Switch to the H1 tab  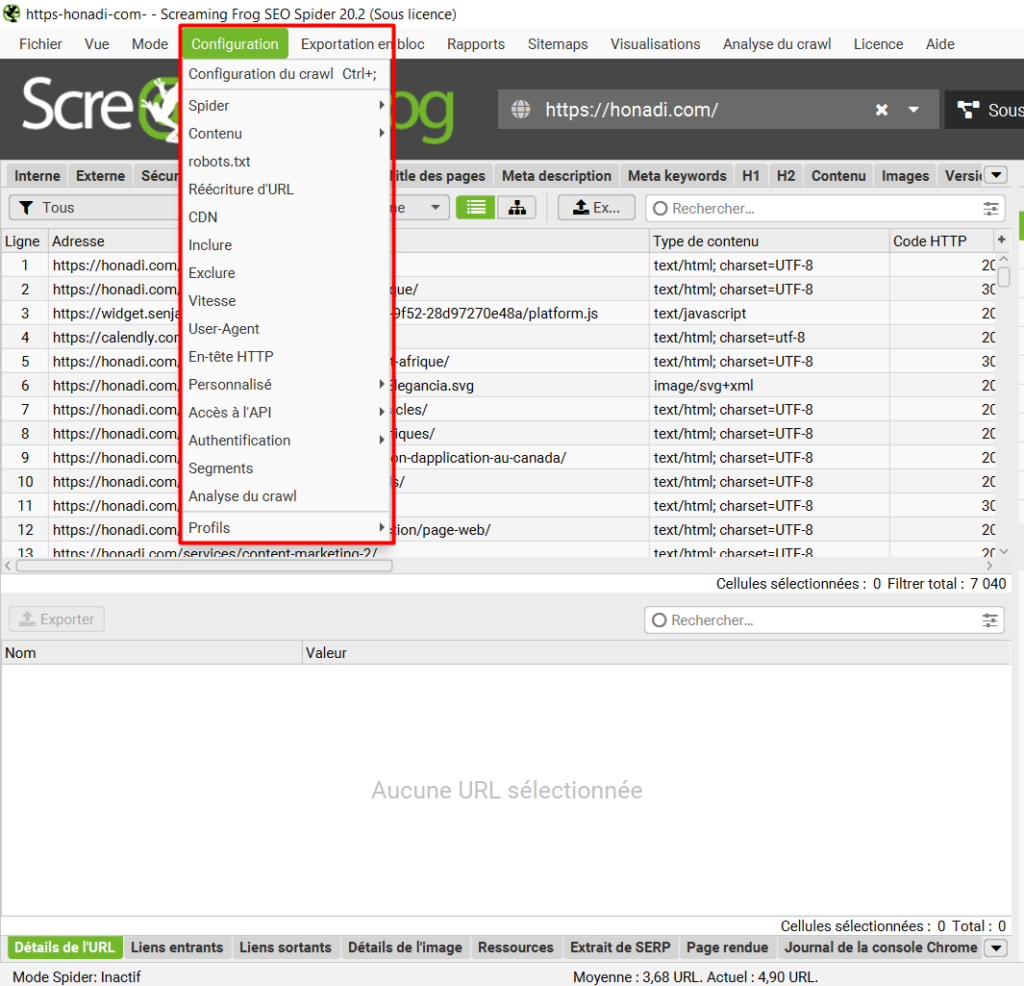[x=751, y=176]
